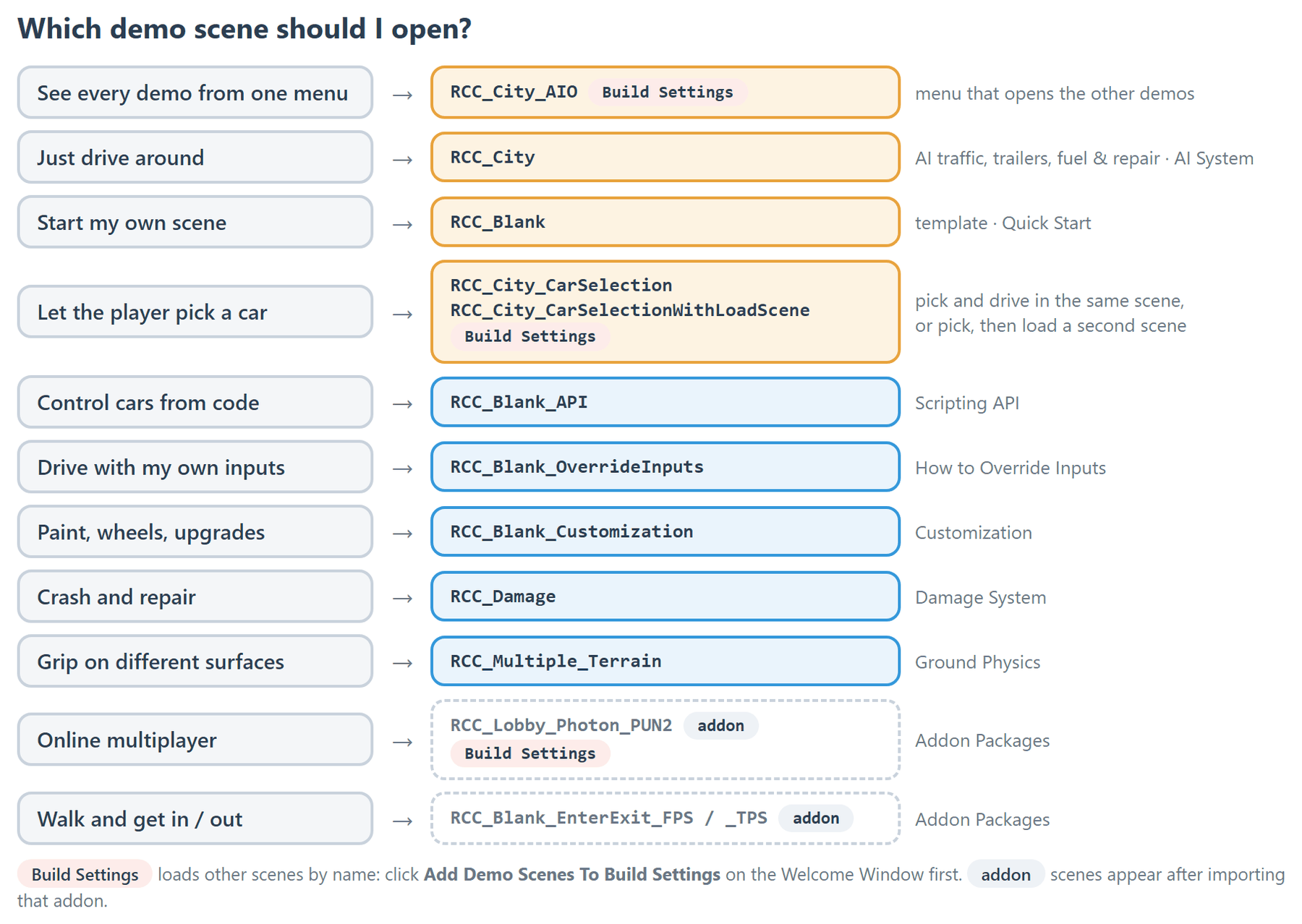
Task: Open the 'Ground Physics' reference
Action: 978,662
